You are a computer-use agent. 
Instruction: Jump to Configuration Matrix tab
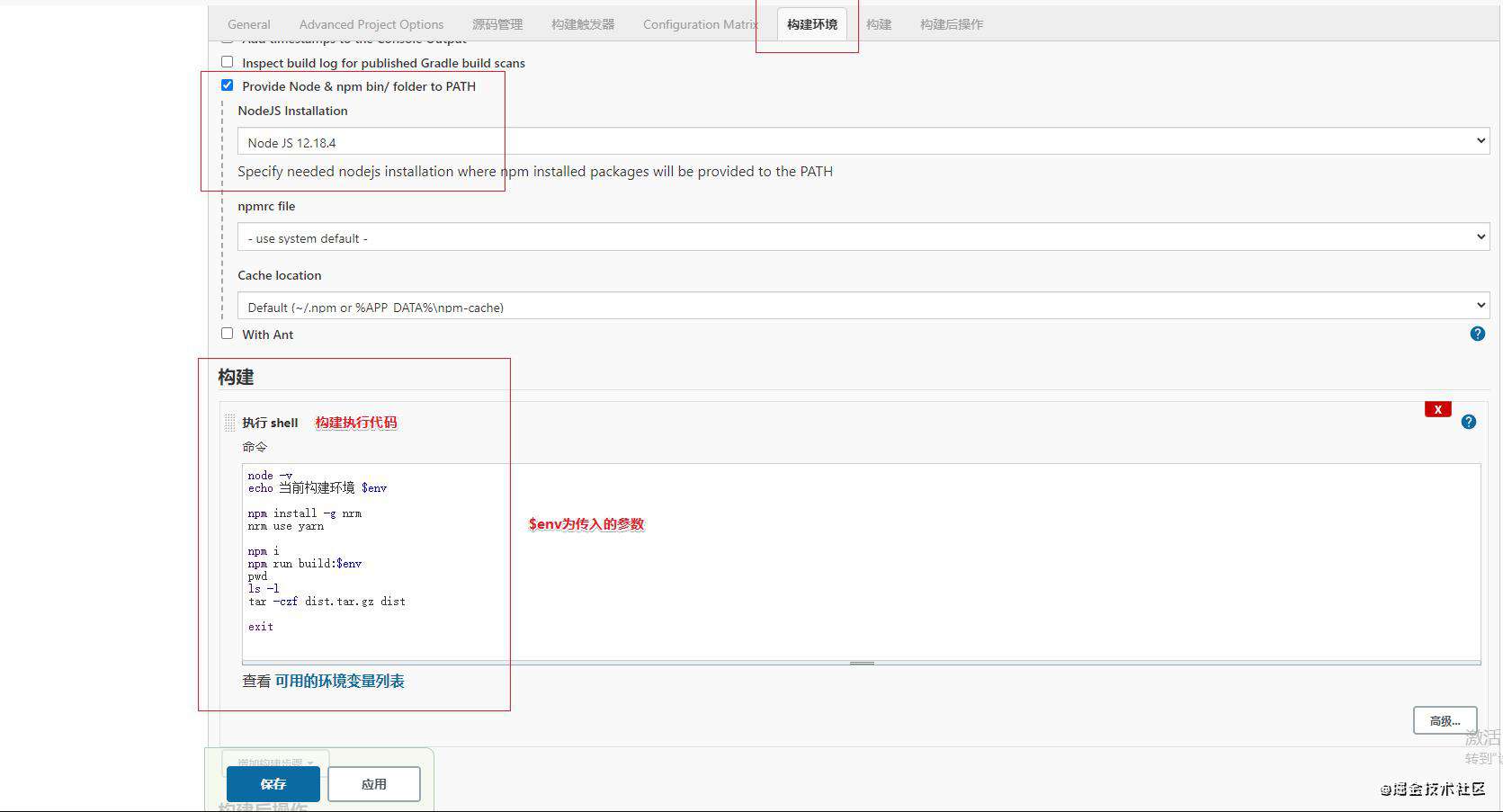(700, 24)
